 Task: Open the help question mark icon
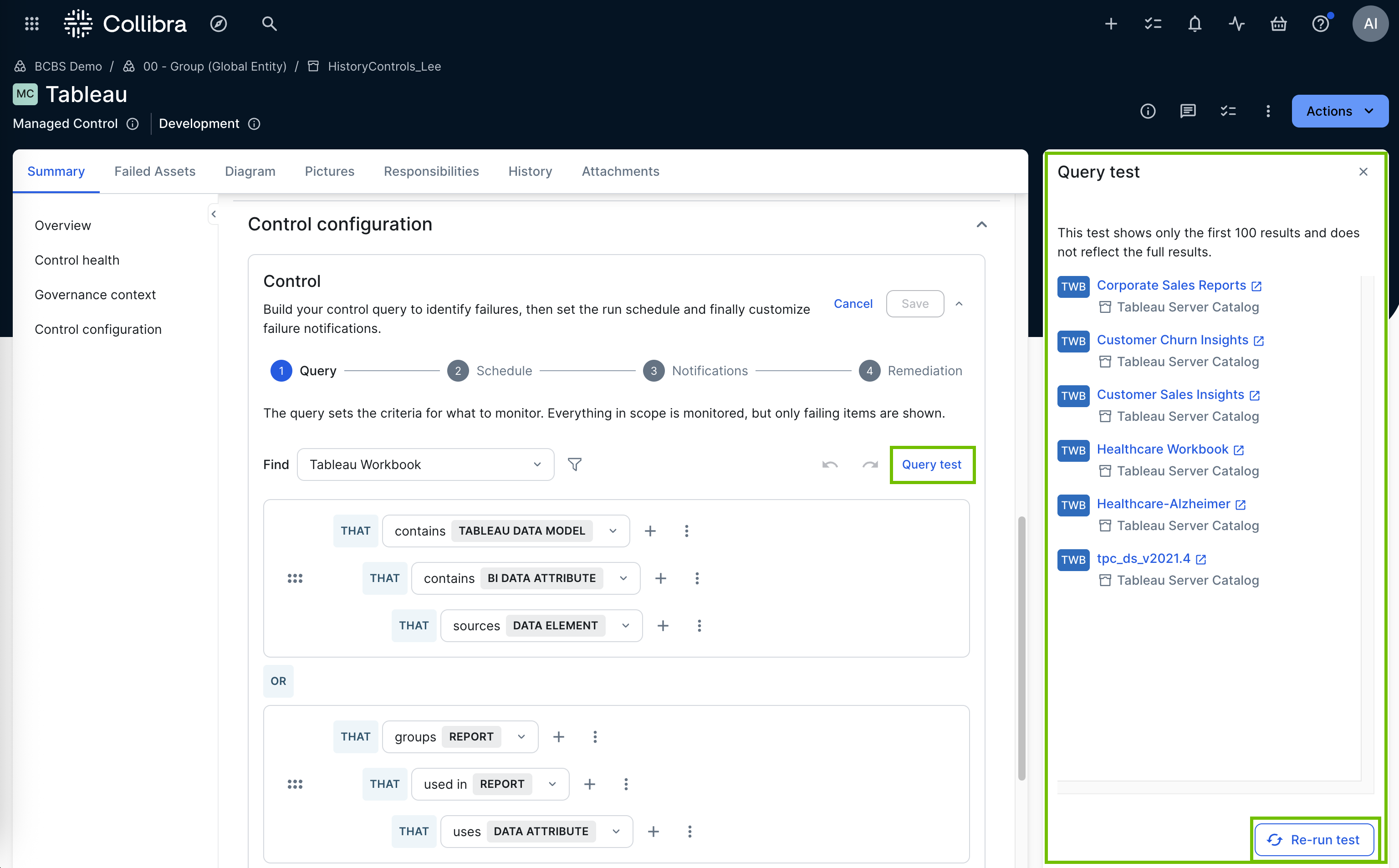[1320, 24]
